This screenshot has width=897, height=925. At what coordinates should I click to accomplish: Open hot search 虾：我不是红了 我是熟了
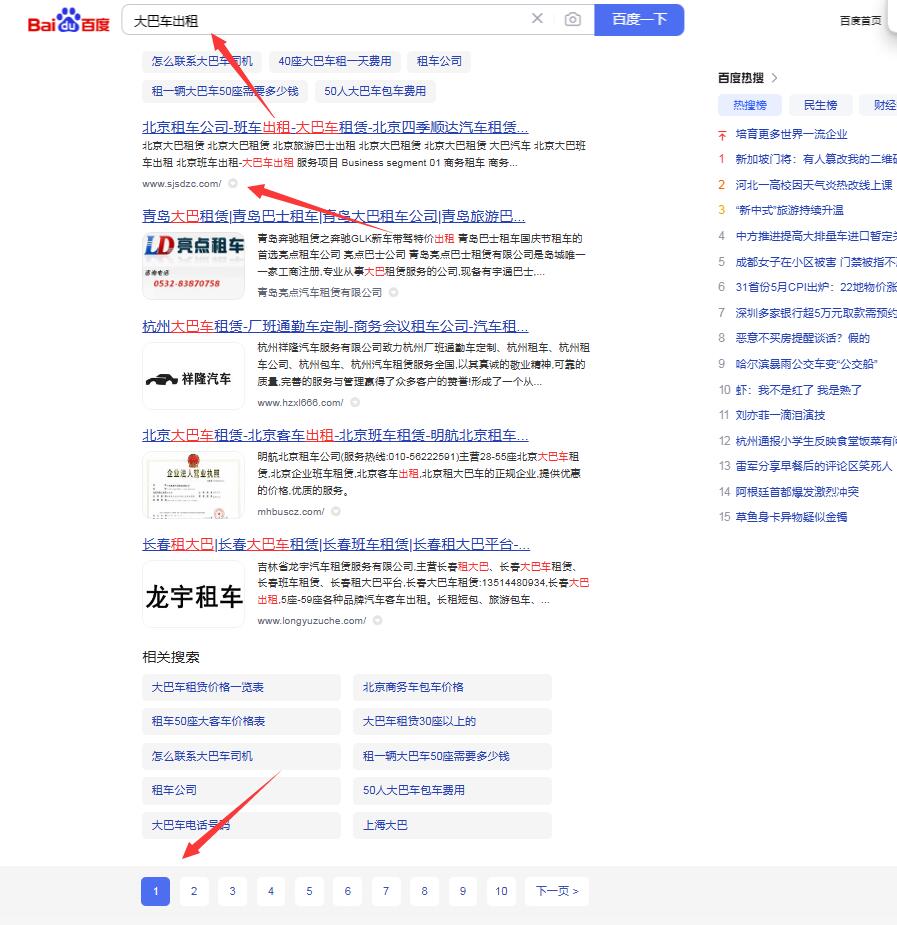click(799, 390)
